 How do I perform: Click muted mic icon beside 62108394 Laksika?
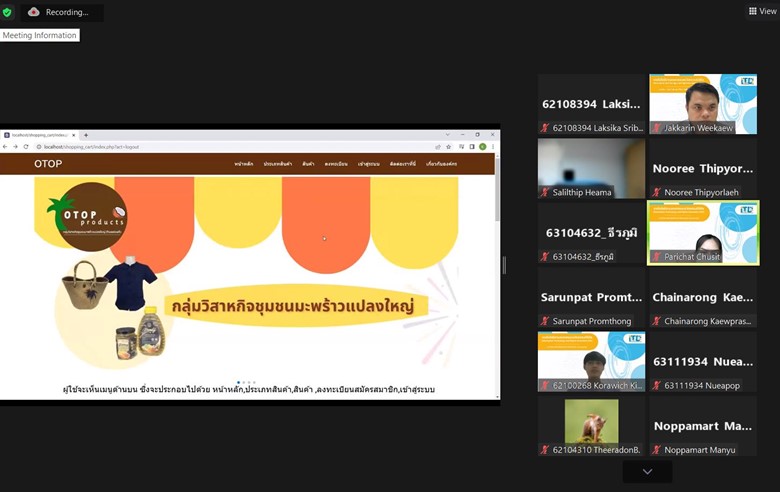(545, 128)
